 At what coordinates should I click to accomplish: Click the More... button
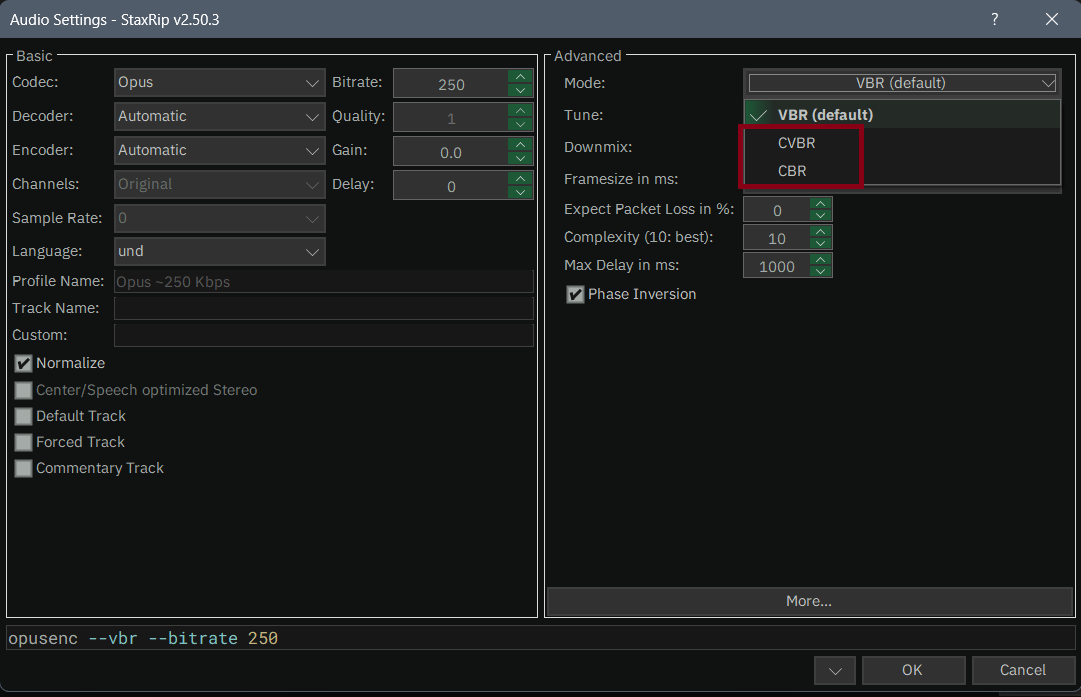coord(809,601)
